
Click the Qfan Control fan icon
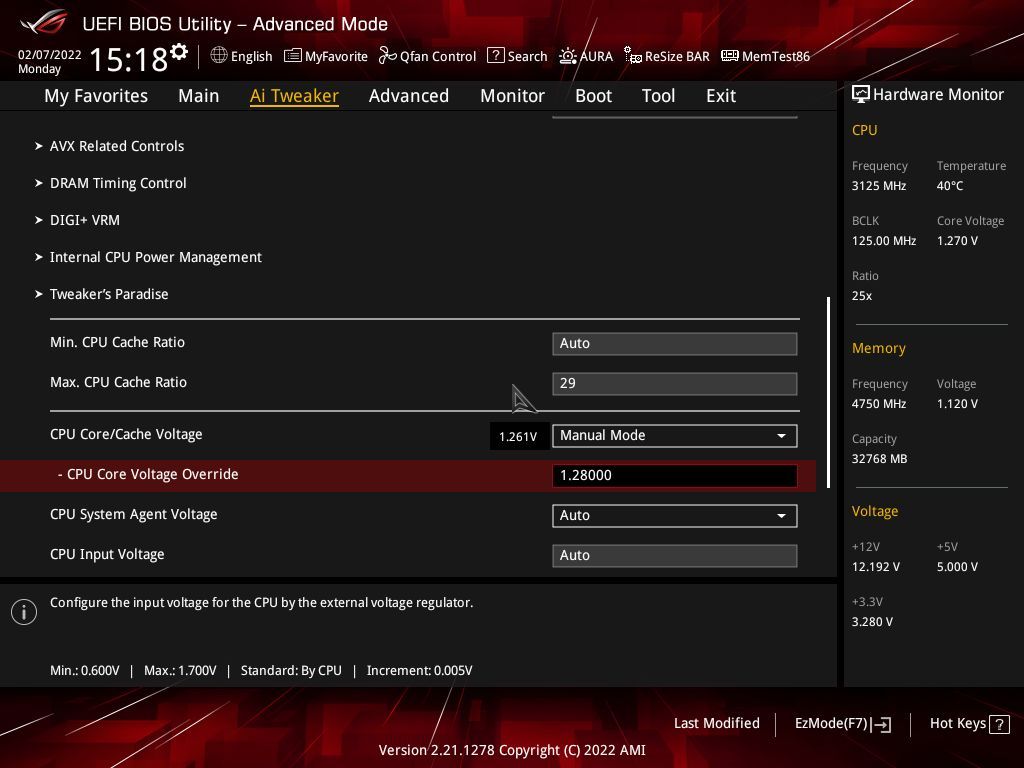click(x=387, y=56)
